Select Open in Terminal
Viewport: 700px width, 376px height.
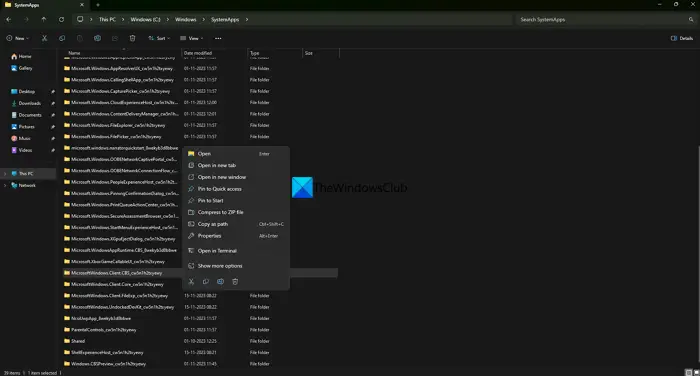coord(236,251)
